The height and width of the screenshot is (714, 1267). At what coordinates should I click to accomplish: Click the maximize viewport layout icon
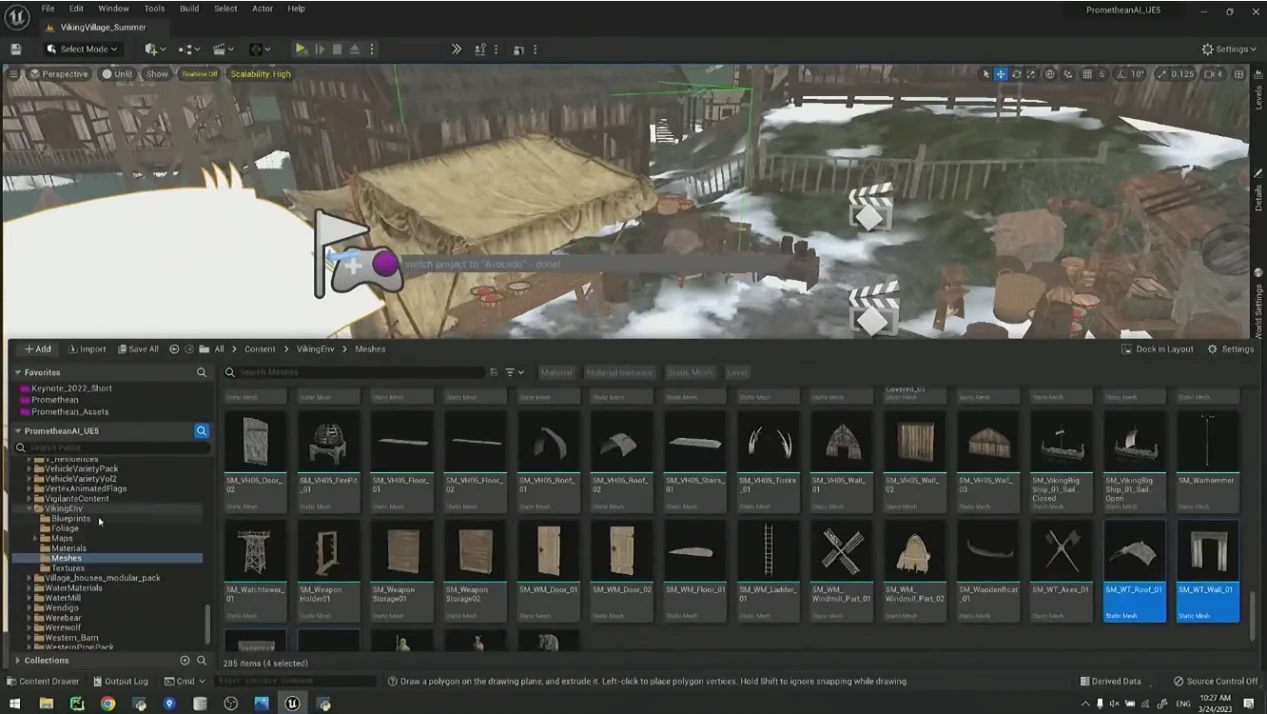tap(1239, 74)
